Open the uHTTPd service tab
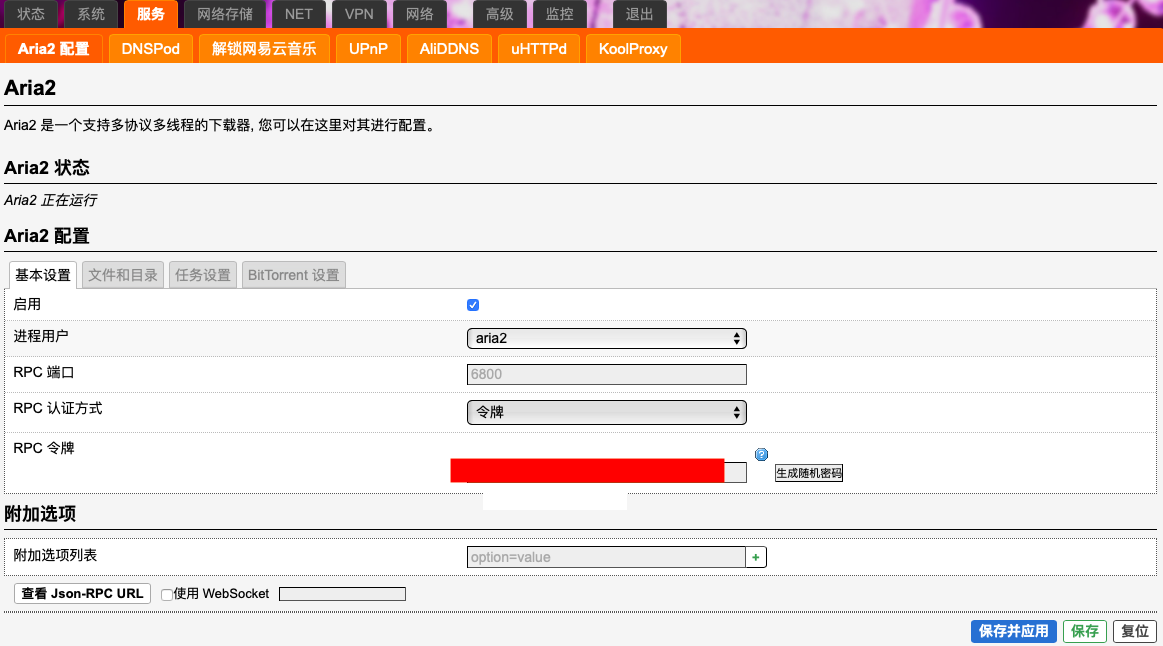Image resolution: width=1163 pixels, height=646 pixels. 539,49
